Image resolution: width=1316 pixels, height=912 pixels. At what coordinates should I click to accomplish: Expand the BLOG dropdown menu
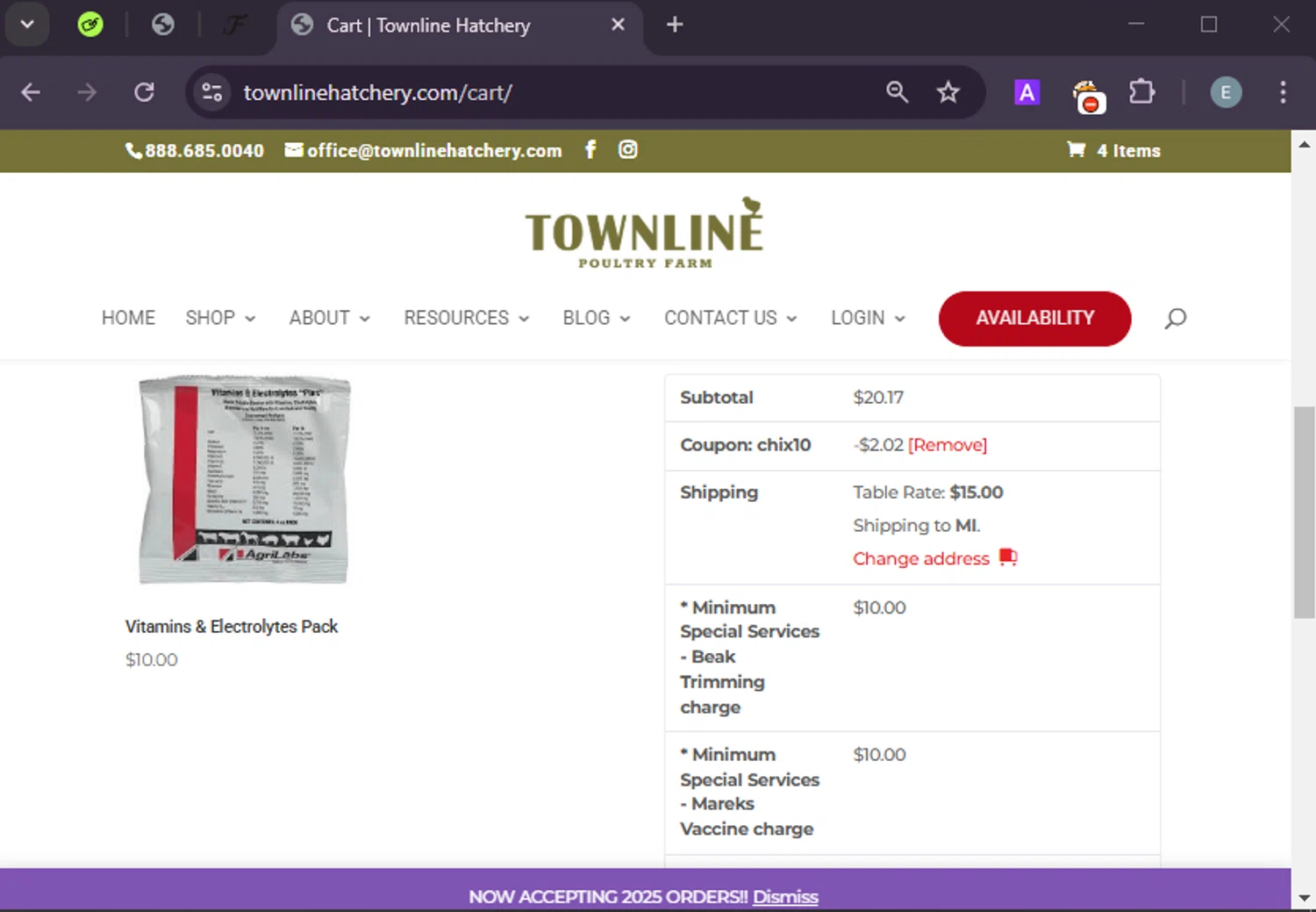(x=597, y=318)
